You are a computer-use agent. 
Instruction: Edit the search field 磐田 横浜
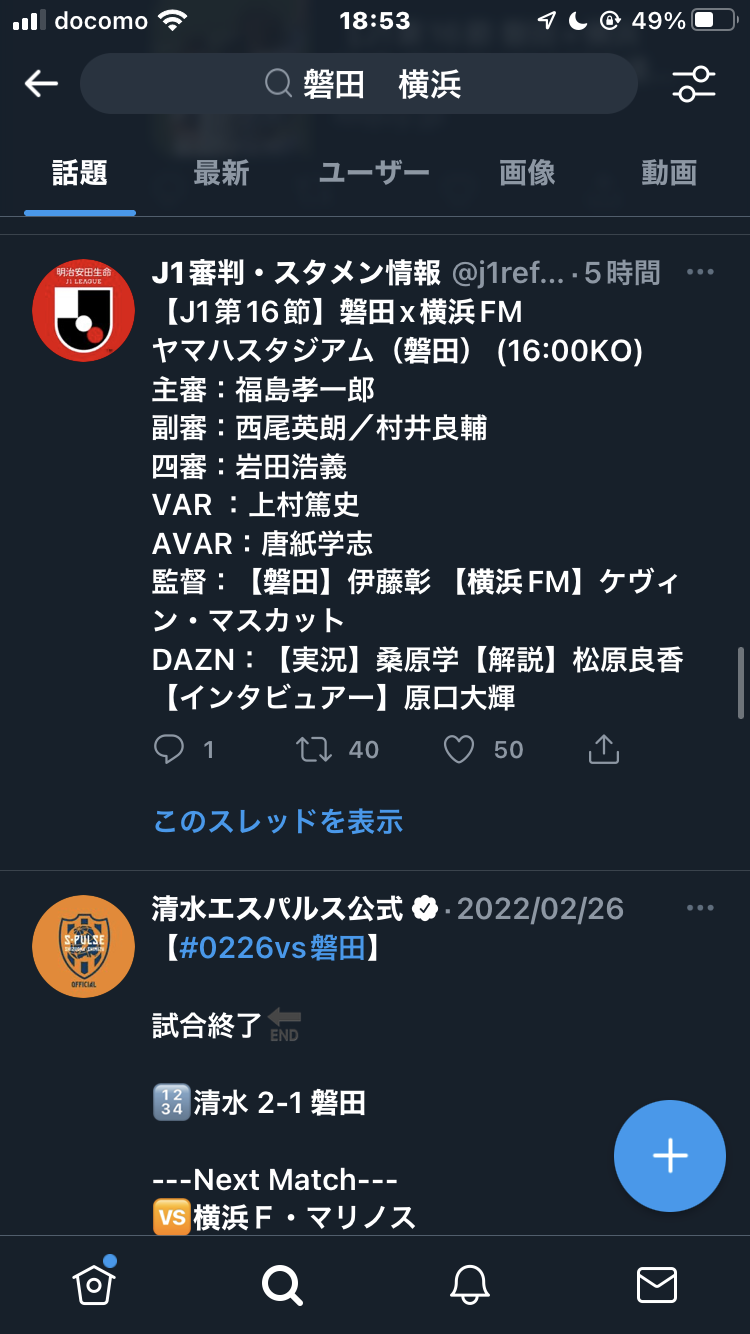pyautogui.click(x=359, y=84)
